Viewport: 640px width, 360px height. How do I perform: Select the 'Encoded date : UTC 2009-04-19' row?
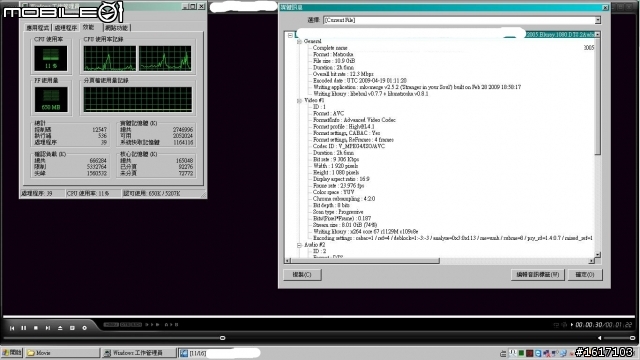pos(360,80)
